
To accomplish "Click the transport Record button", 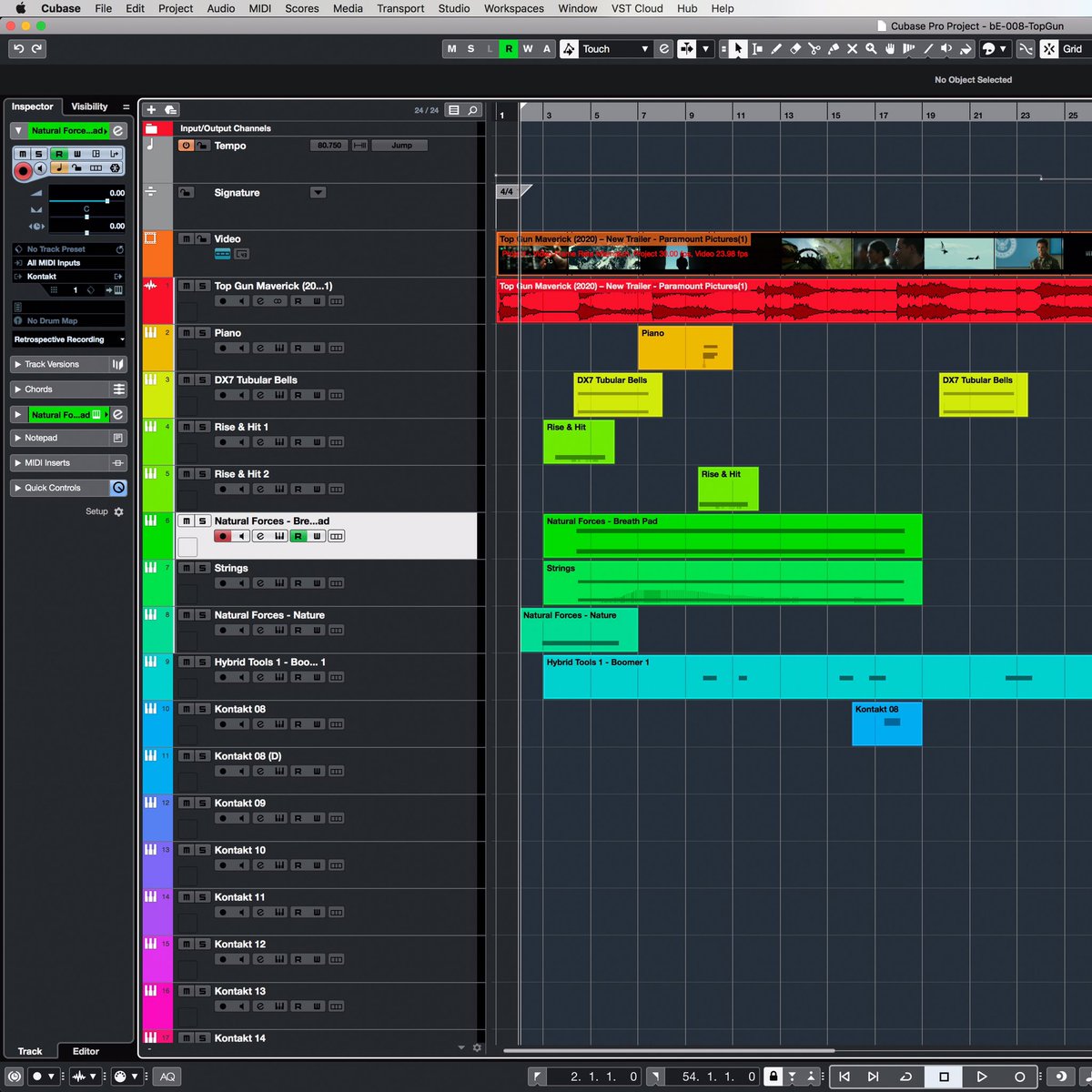I will coord(1020,1077).
